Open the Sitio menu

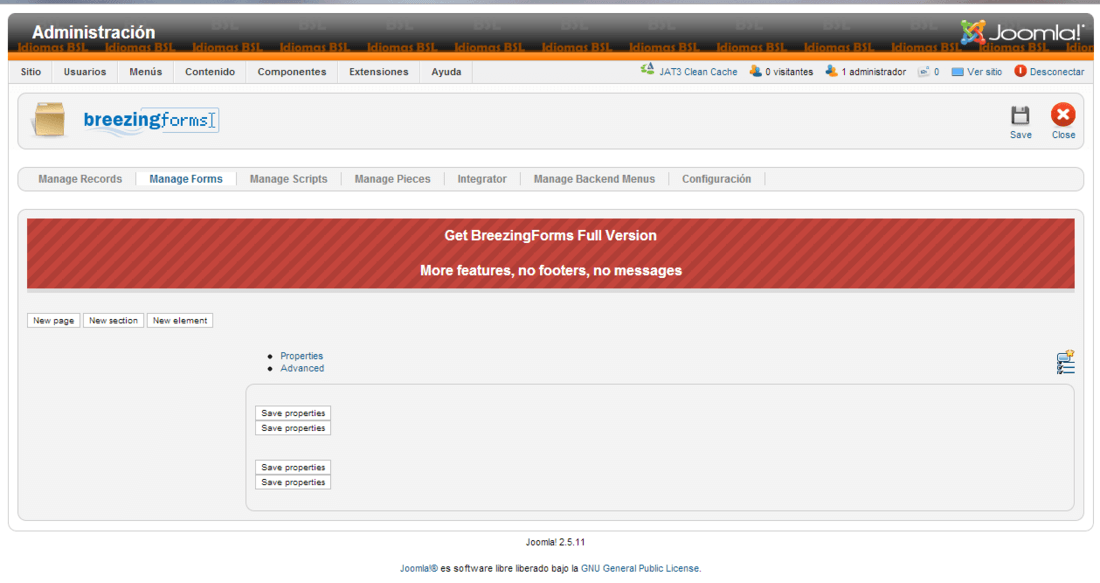tap(31, 72)
